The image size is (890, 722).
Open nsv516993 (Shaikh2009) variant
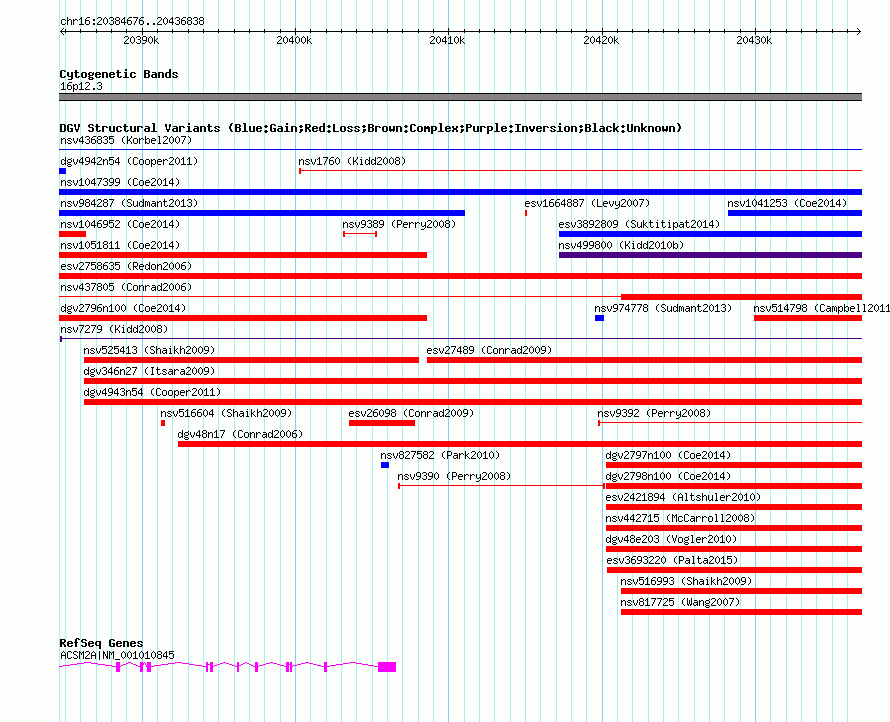[686, 581]
